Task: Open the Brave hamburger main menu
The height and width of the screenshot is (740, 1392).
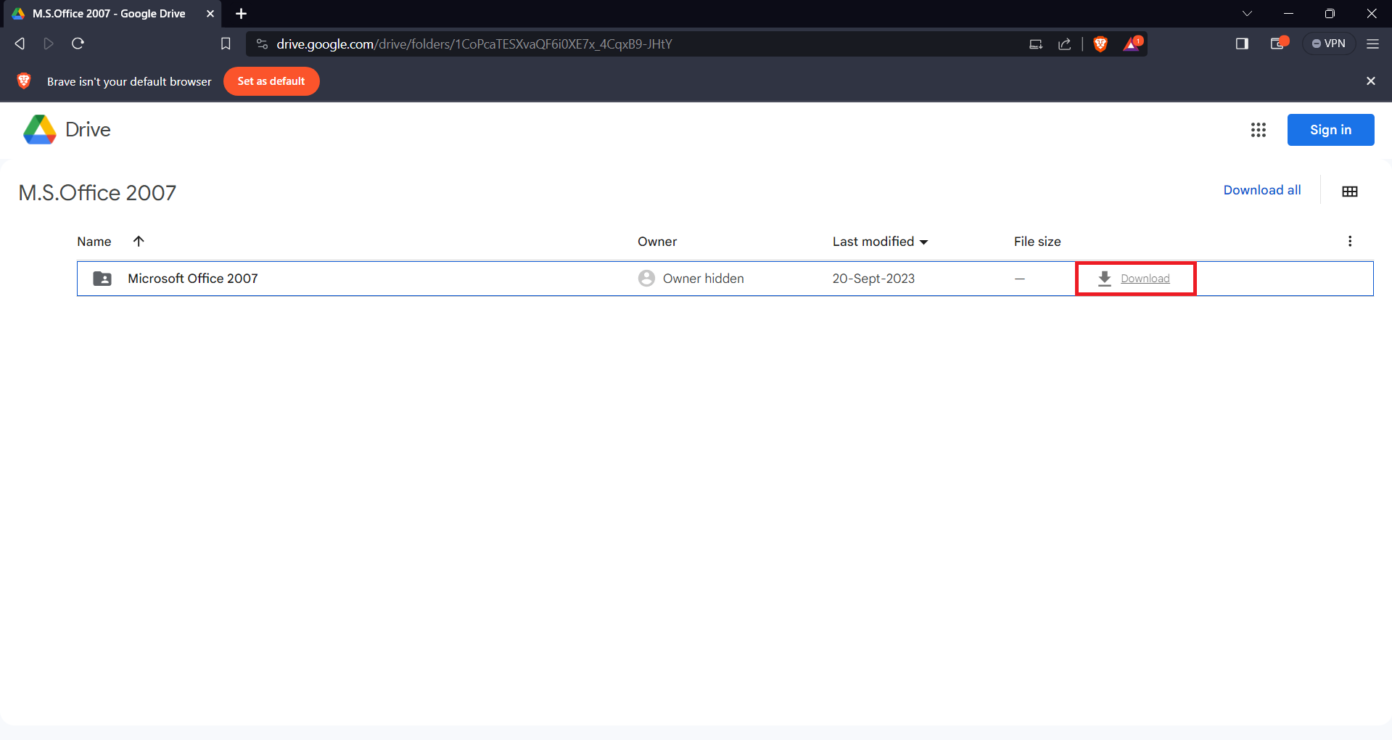Action: pyautogui.click(x=1373, y=44)
